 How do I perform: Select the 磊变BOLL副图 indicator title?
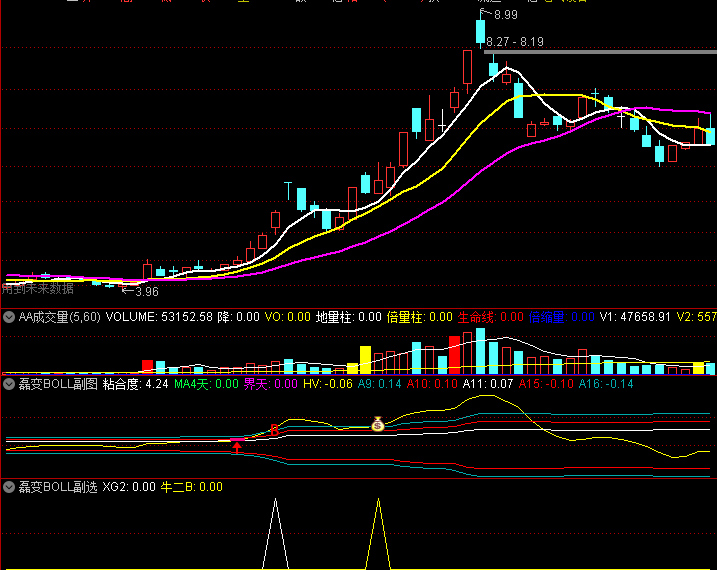coord(58,384)
